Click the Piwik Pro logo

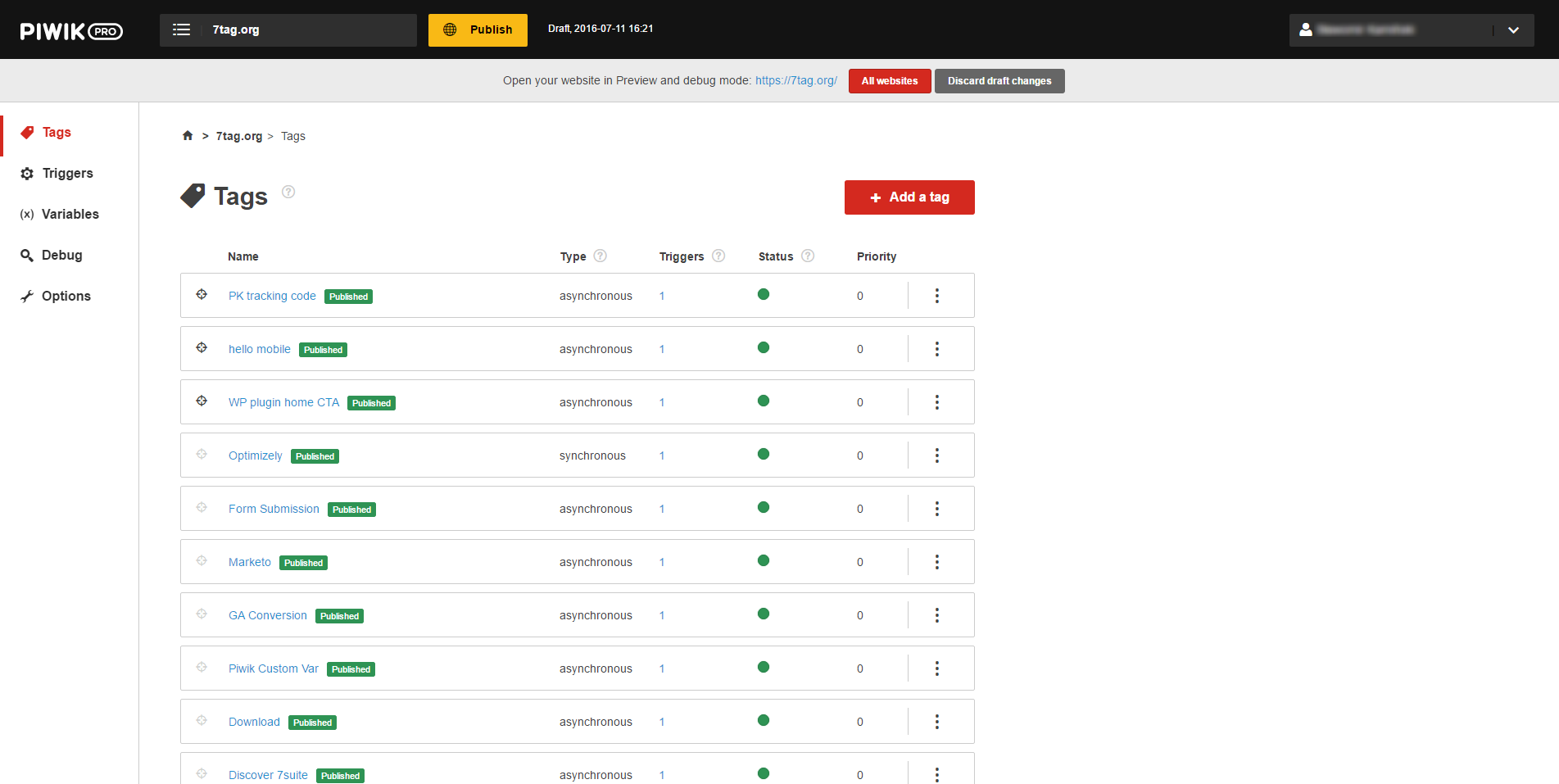pyautogui.click(x=71, y=29)
